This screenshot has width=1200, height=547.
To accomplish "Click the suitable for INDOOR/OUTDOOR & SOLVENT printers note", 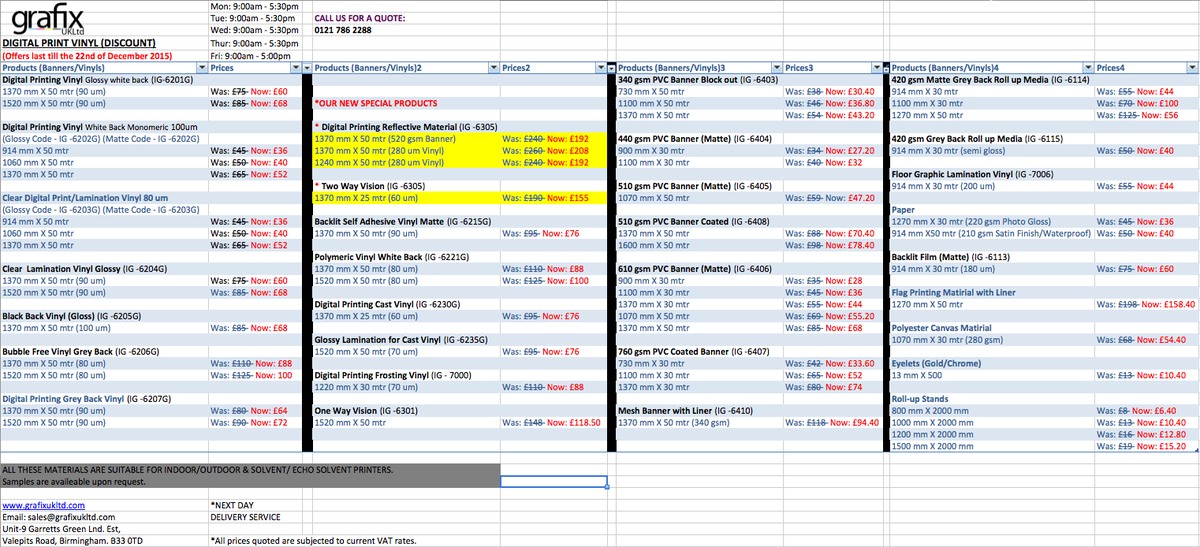I will pyautogui.click(x=198, y=470).
